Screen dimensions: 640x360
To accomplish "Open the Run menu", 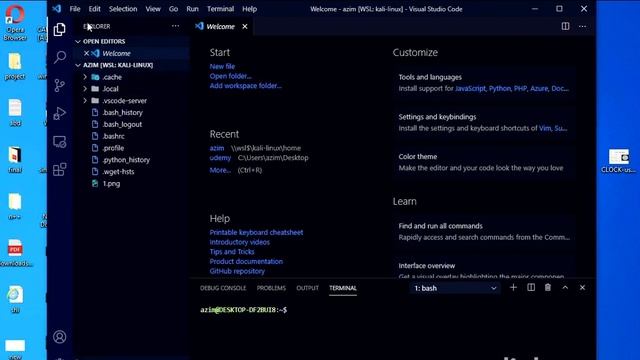I will 192,9.
